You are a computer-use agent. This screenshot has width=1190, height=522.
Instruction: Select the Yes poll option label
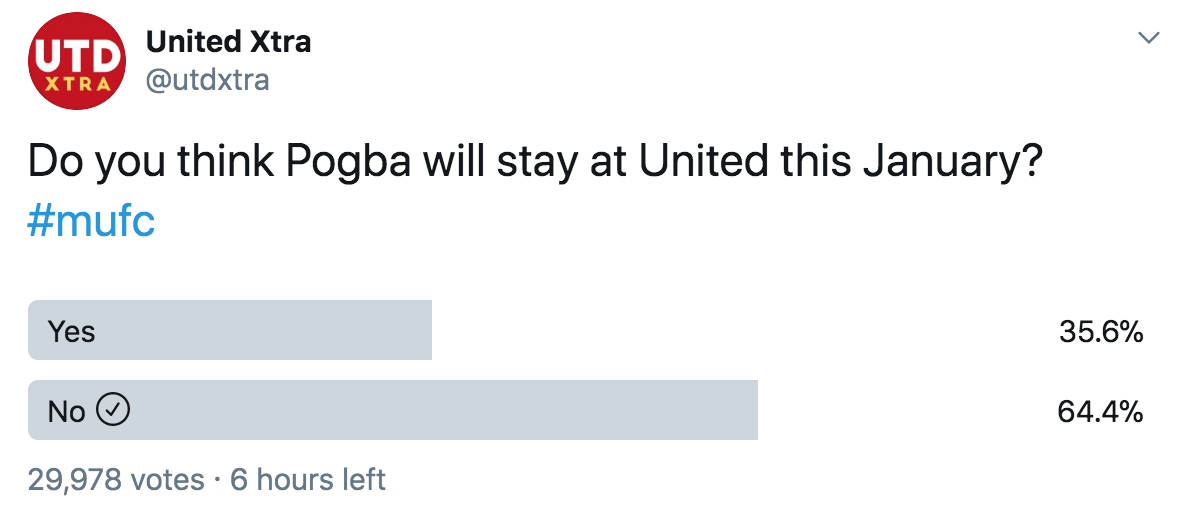(x=72, y=332)
